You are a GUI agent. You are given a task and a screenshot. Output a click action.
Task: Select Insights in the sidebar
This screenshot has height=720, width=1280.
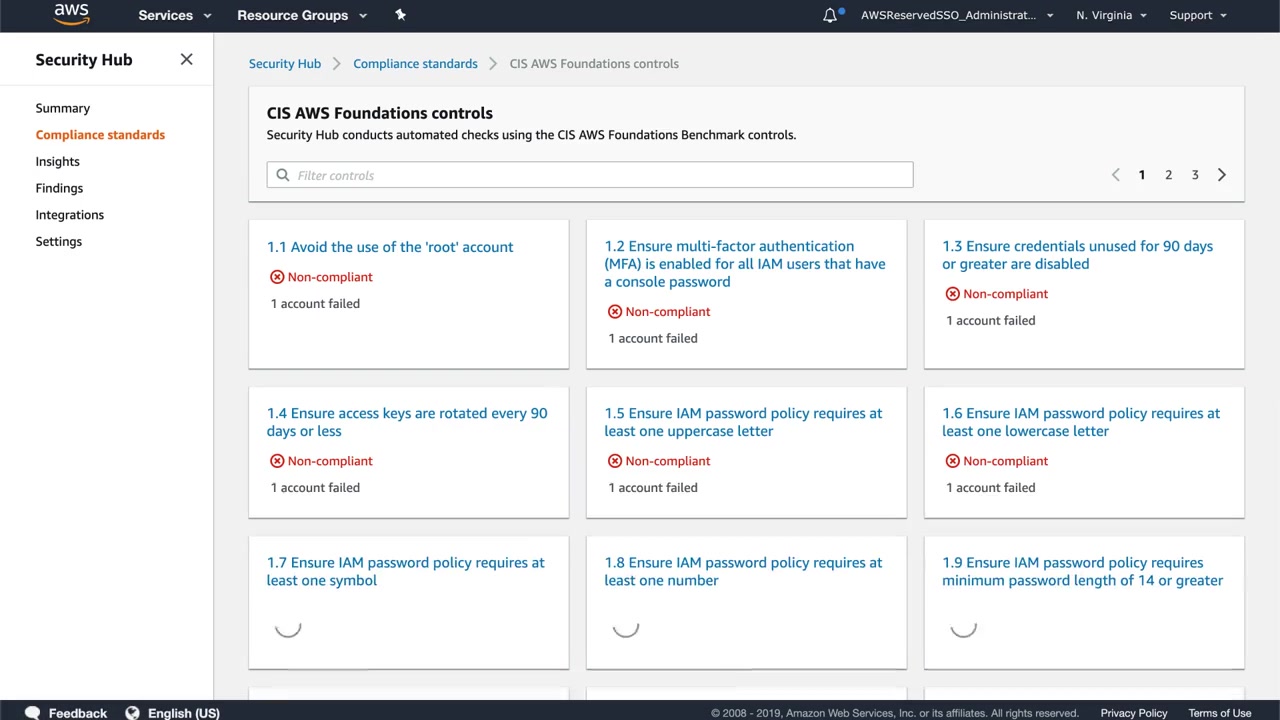pyautogui.click(x=58, y=161)
